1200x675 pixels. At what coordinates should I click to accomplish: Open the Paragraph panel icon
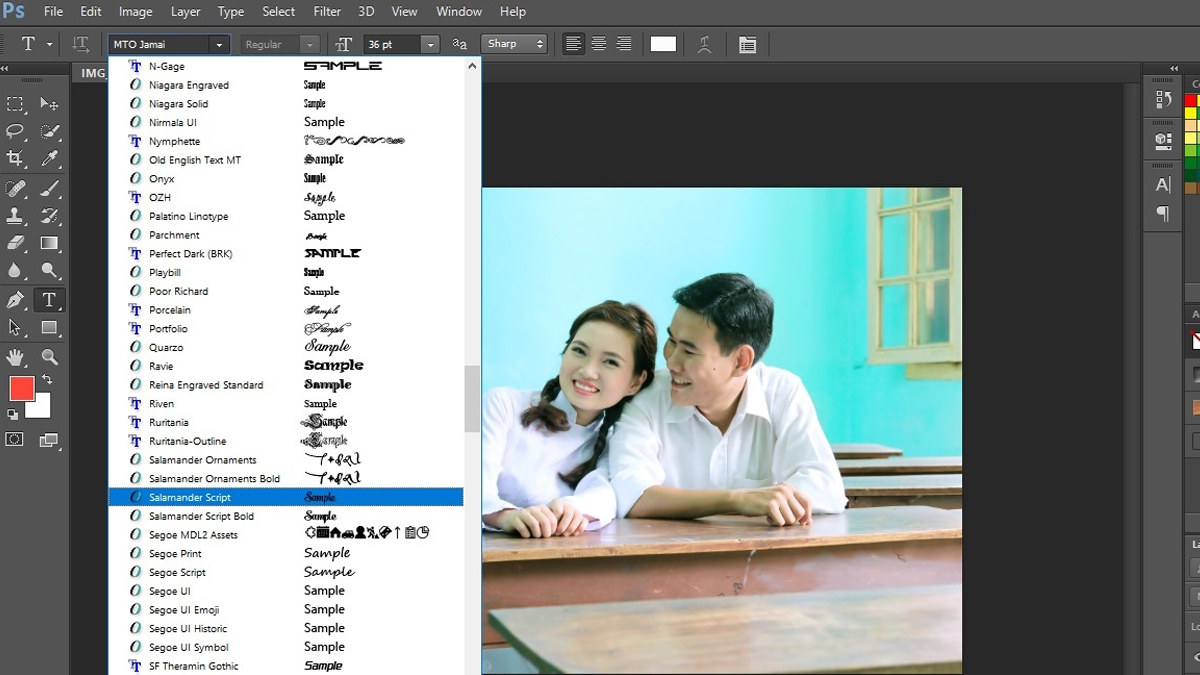1163,212
